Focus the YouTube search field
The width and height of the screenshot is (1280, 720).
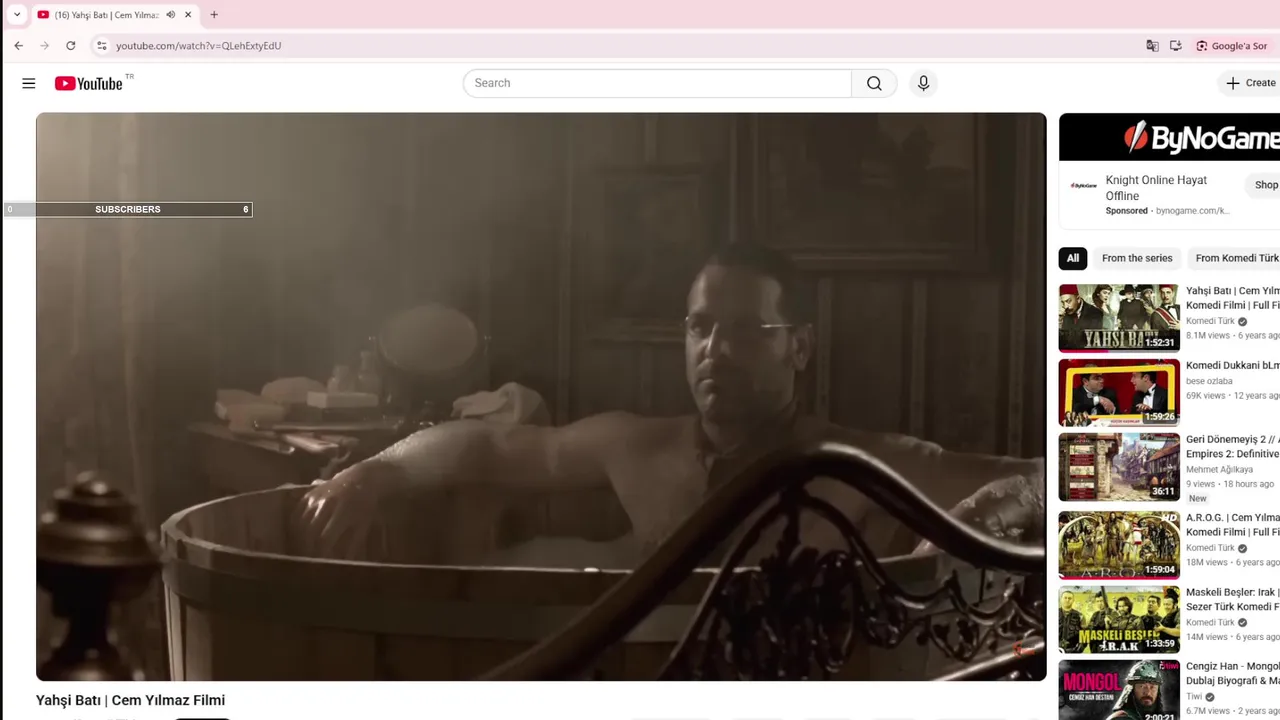tap(657, 83)
